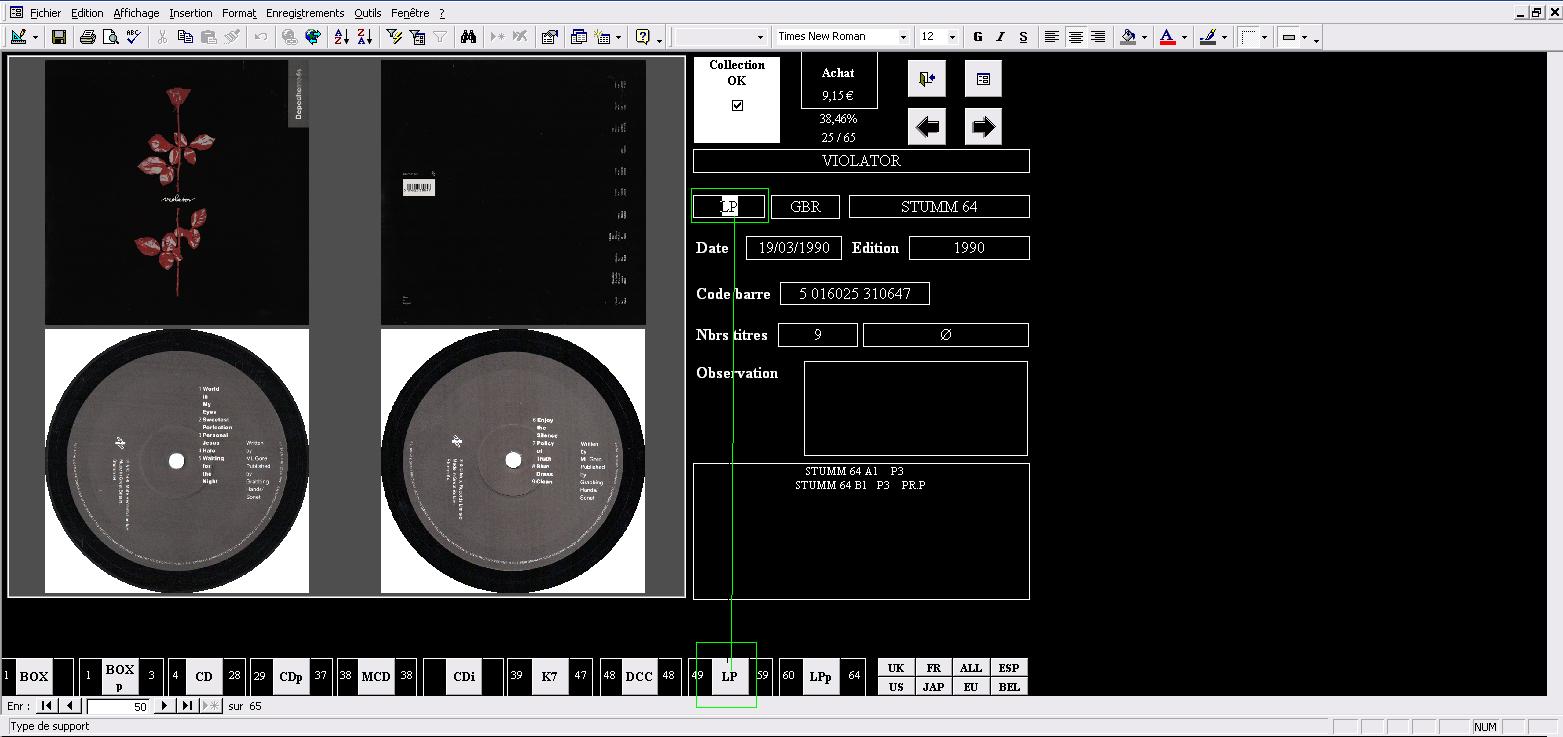Screen dimensions: 1563x737
Task: Filter by UK country button
Action: [x=896, y=668]
